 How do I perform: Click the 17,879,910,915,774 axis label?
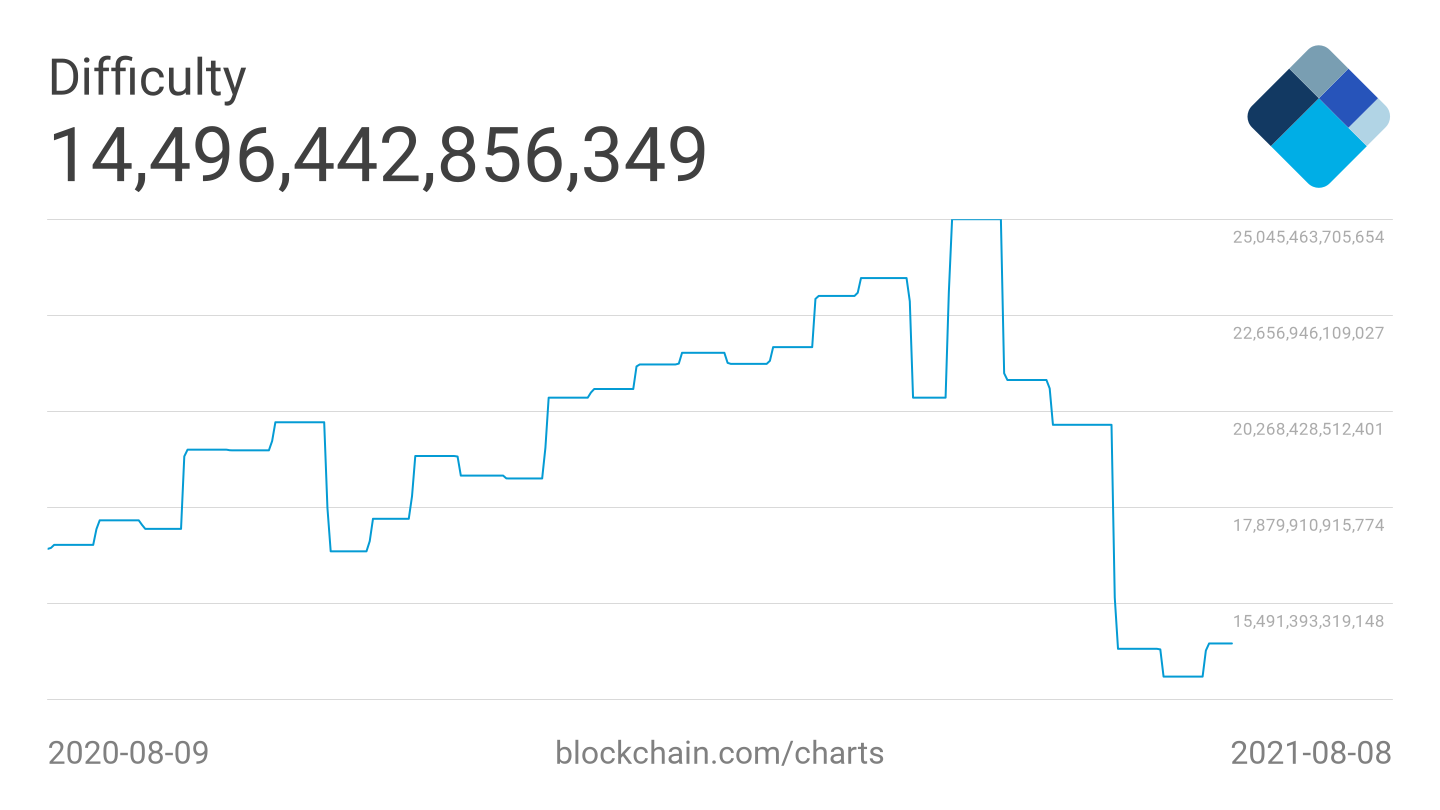tap(1308, 525)
